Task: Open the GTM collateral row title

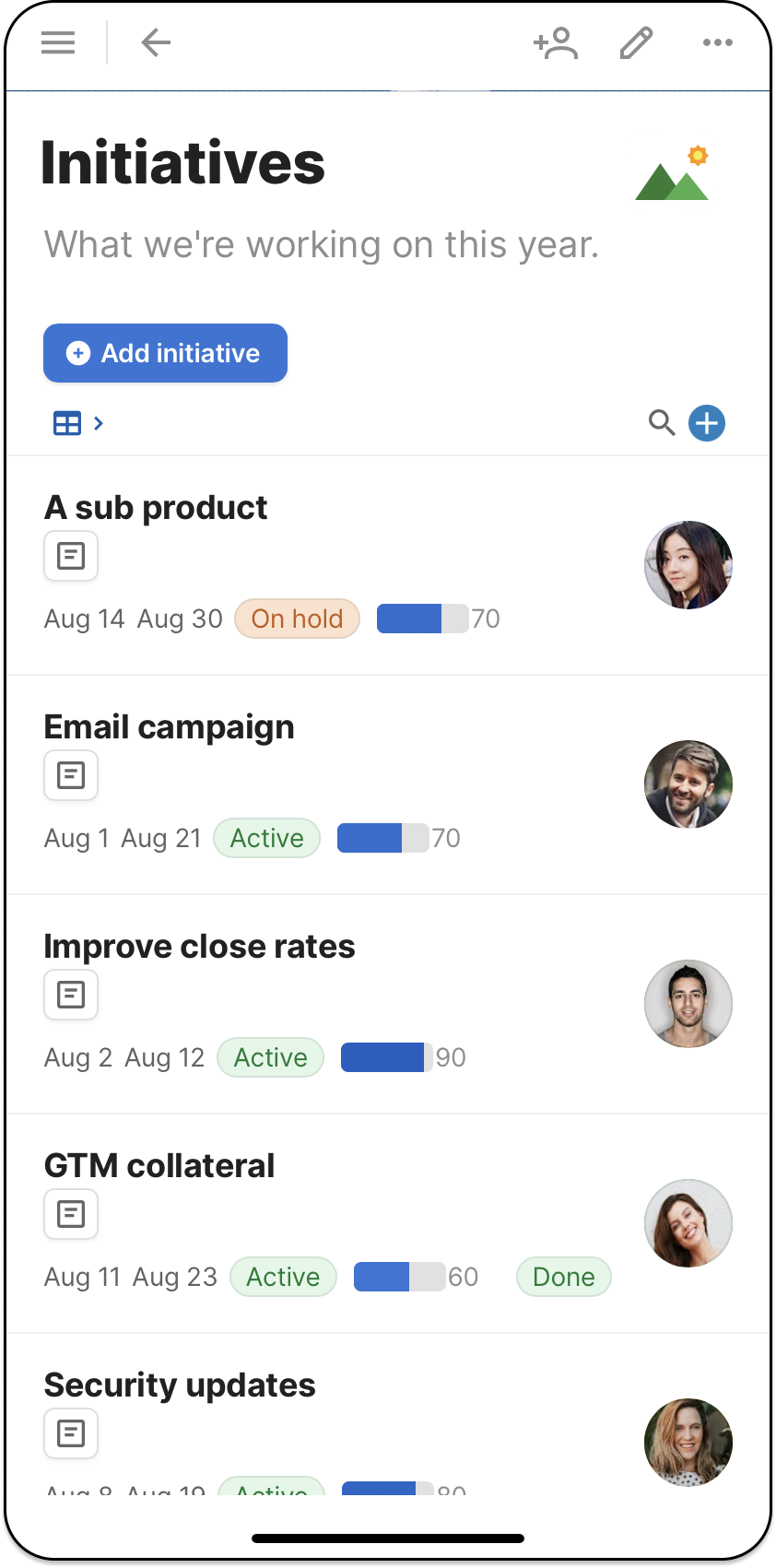Action: (159, 1166)
